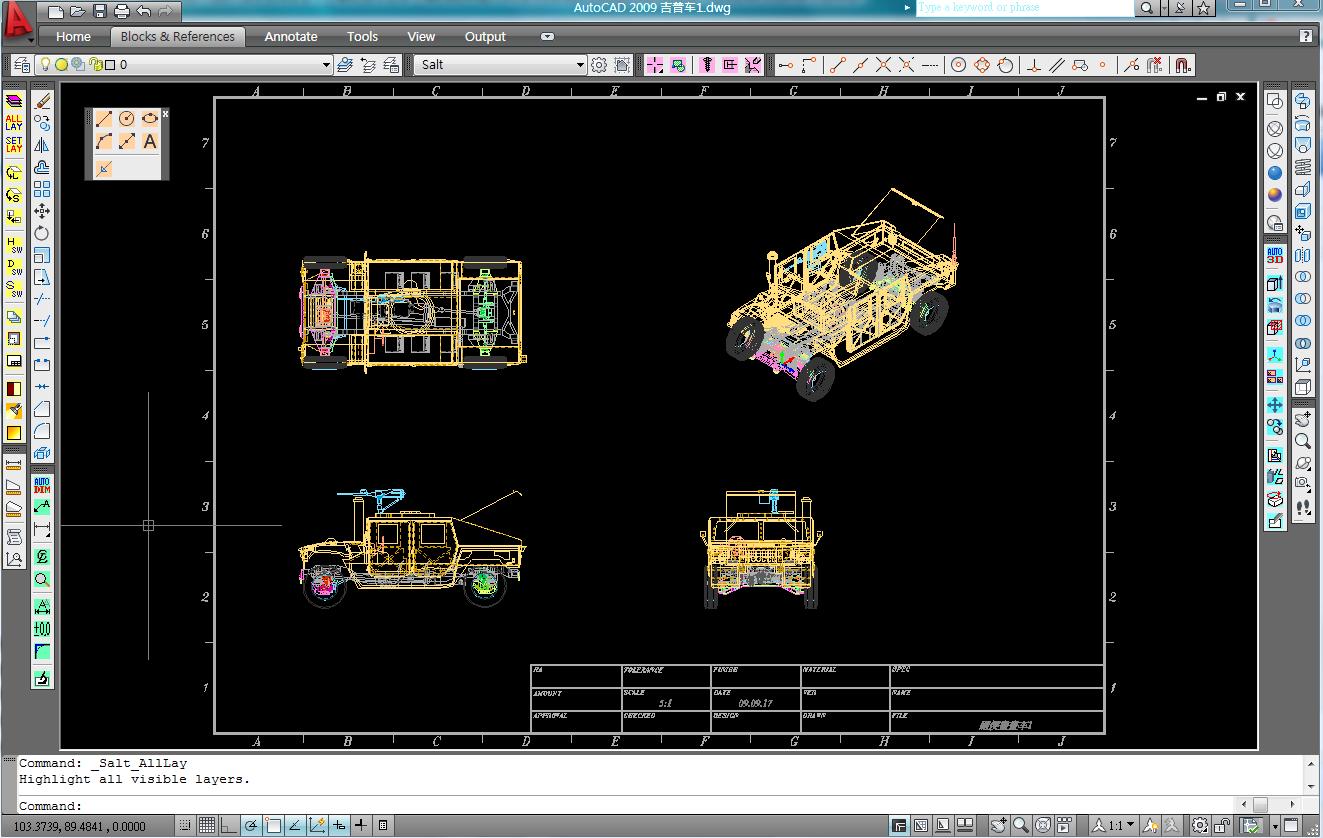
Task: Open the layer dropdown showing 0
Action: 183,65
